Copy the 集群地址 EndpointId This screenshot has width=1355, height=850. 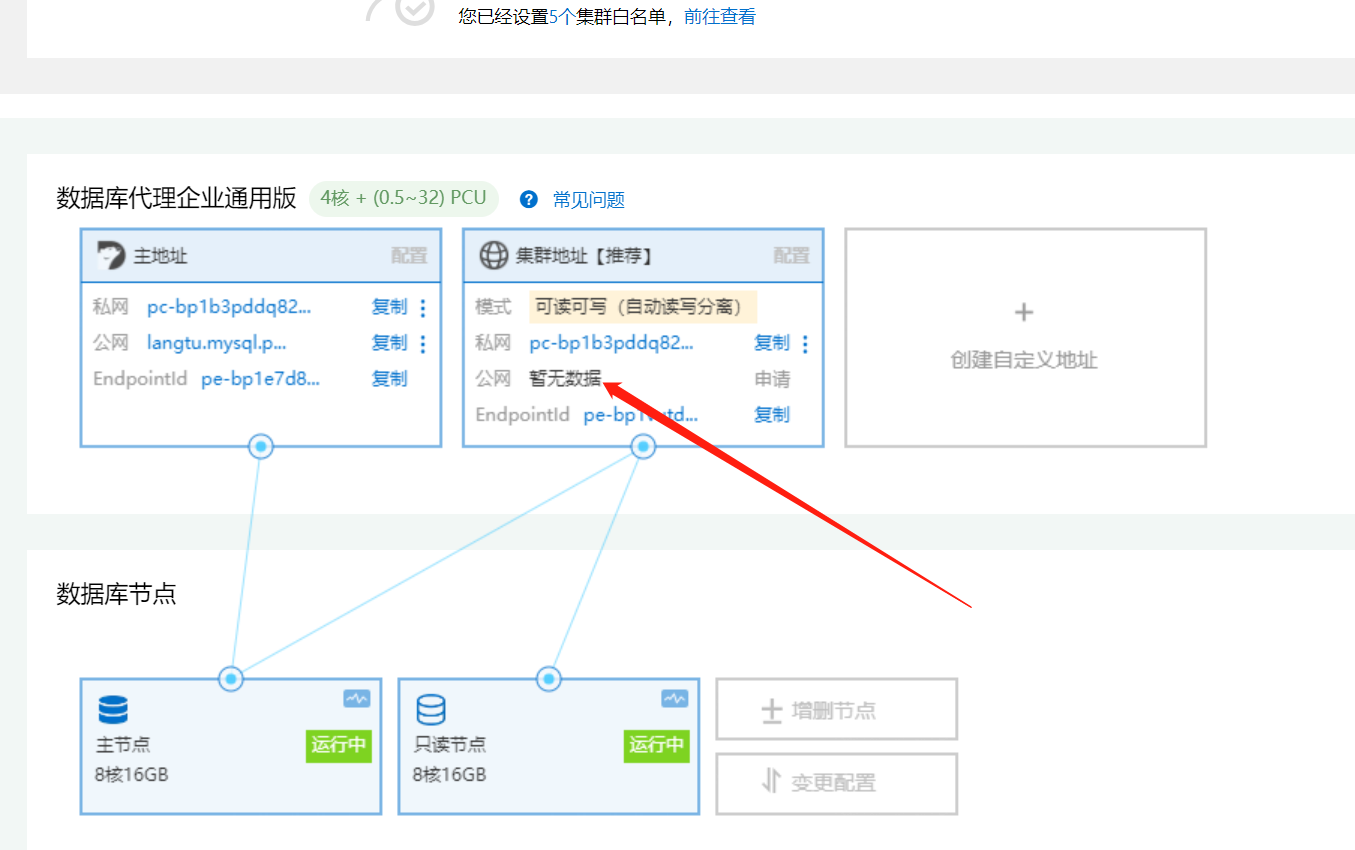[x=771, y=415]
